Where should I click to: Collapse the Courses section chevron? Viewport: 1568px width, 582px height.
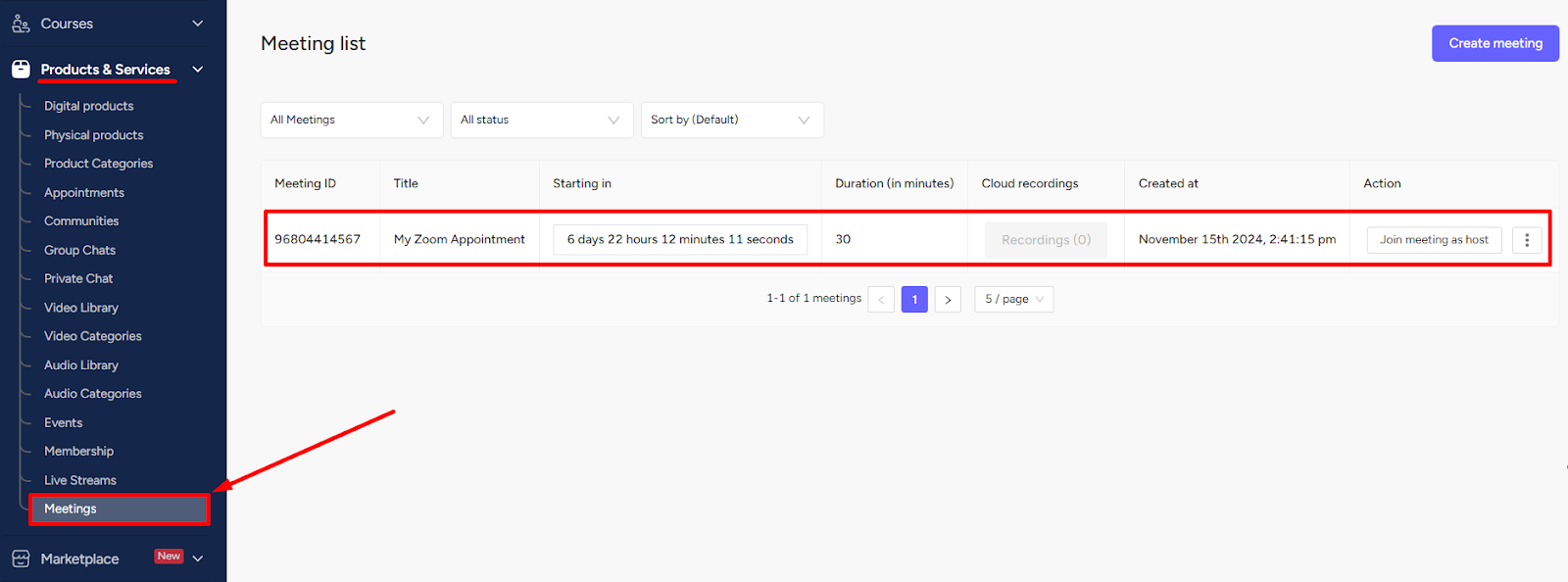click(x=198, y=24)
